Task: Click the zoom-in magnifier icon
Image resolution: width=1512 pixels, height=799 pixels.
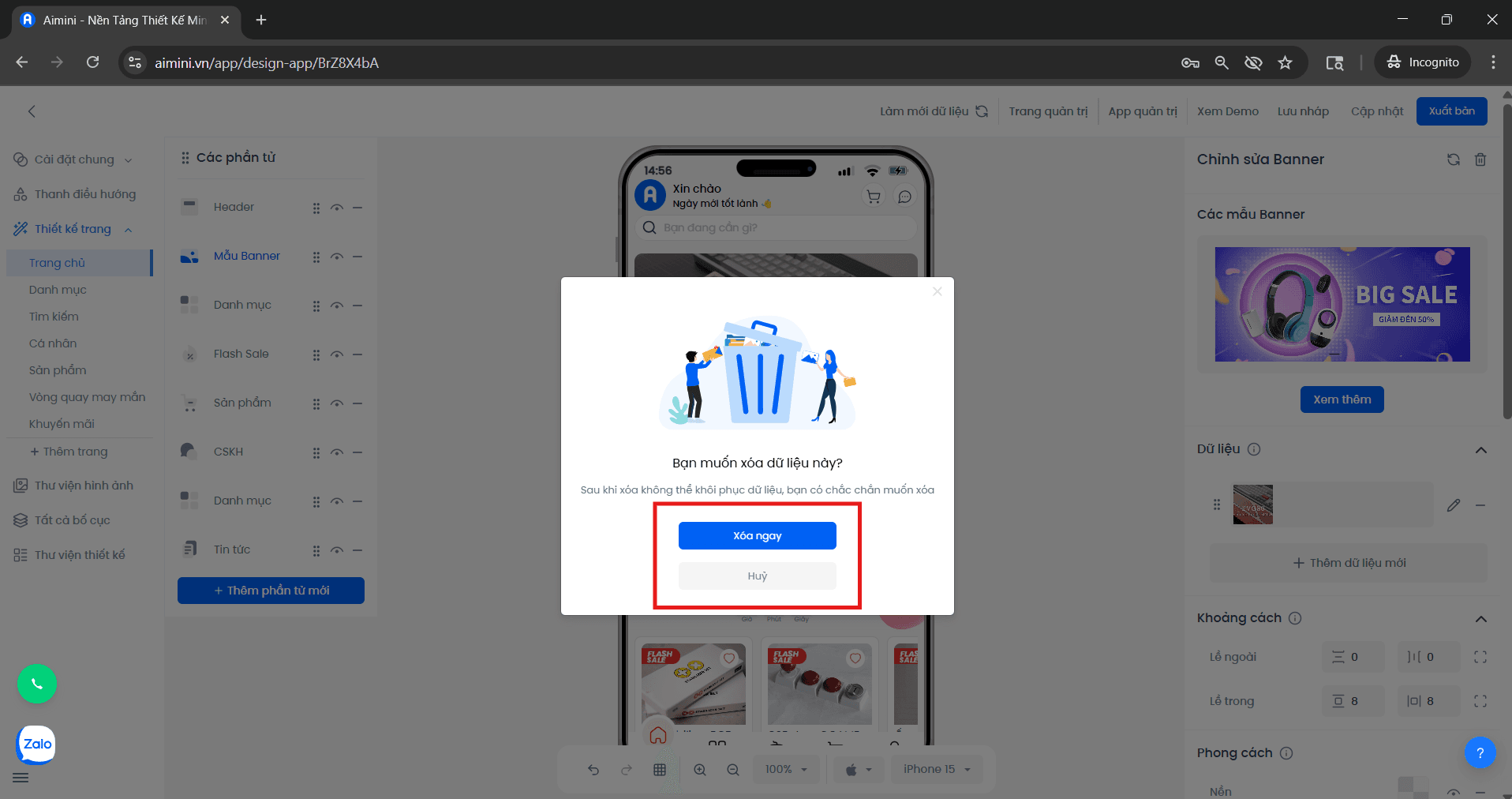Action: coord(700,769)
